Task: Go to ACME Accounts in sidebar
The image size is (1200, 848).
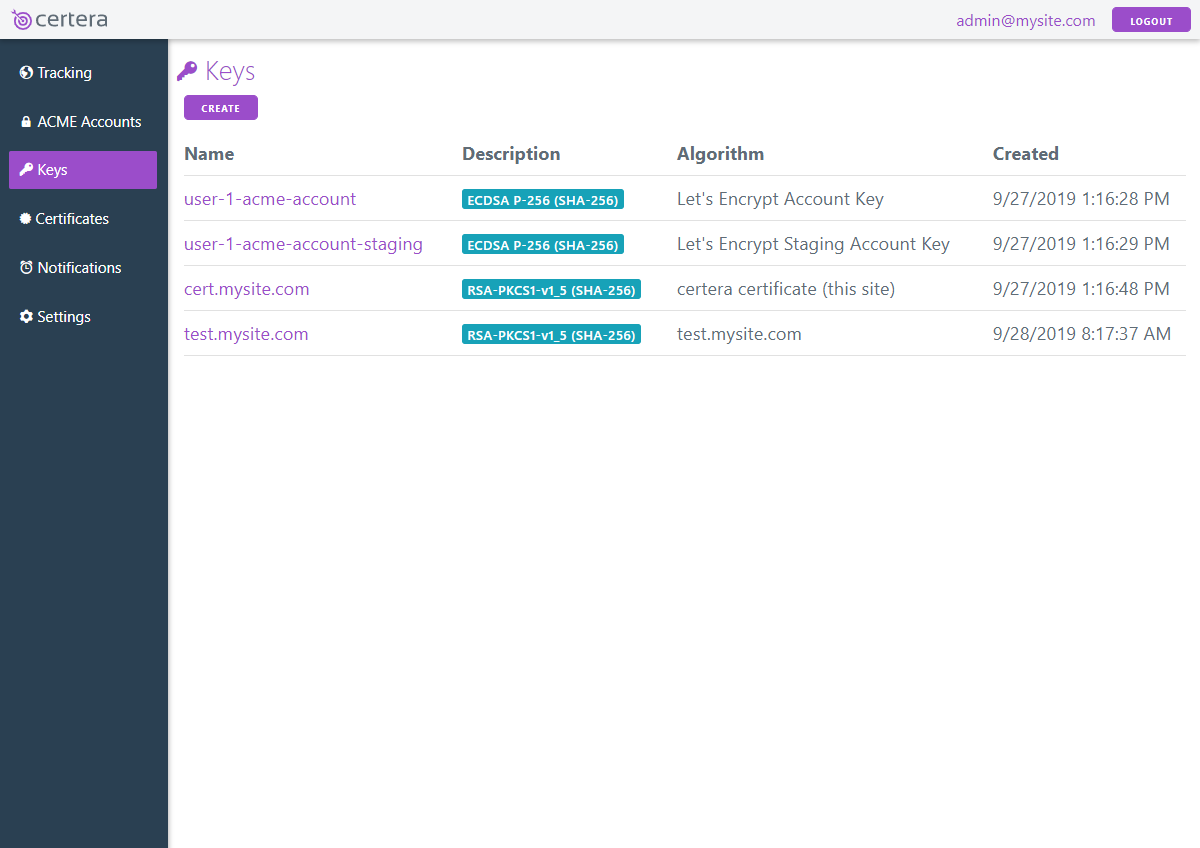Action: pyautogui.click(x=83, y=122)
